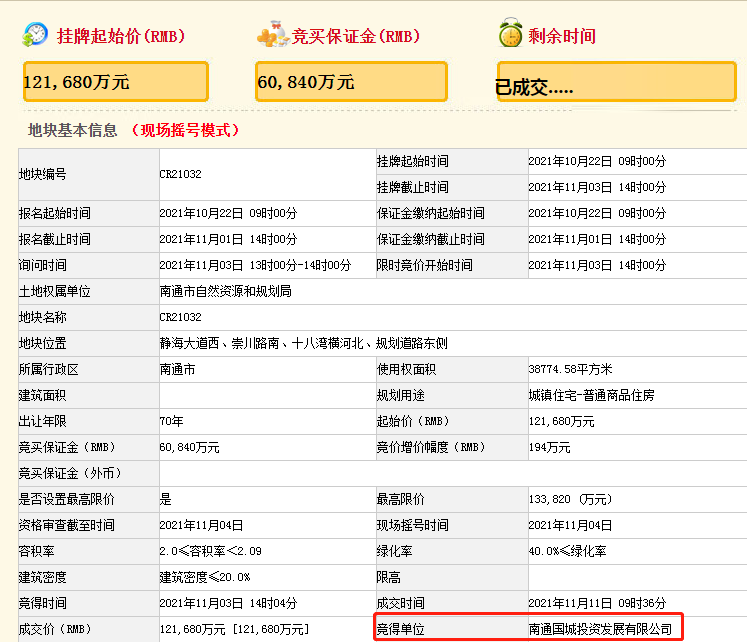Click the 成交价 value 121,680万元 [121,680万元]
The height and width of the screenshot is (642, 747).
tap(234, 629)
